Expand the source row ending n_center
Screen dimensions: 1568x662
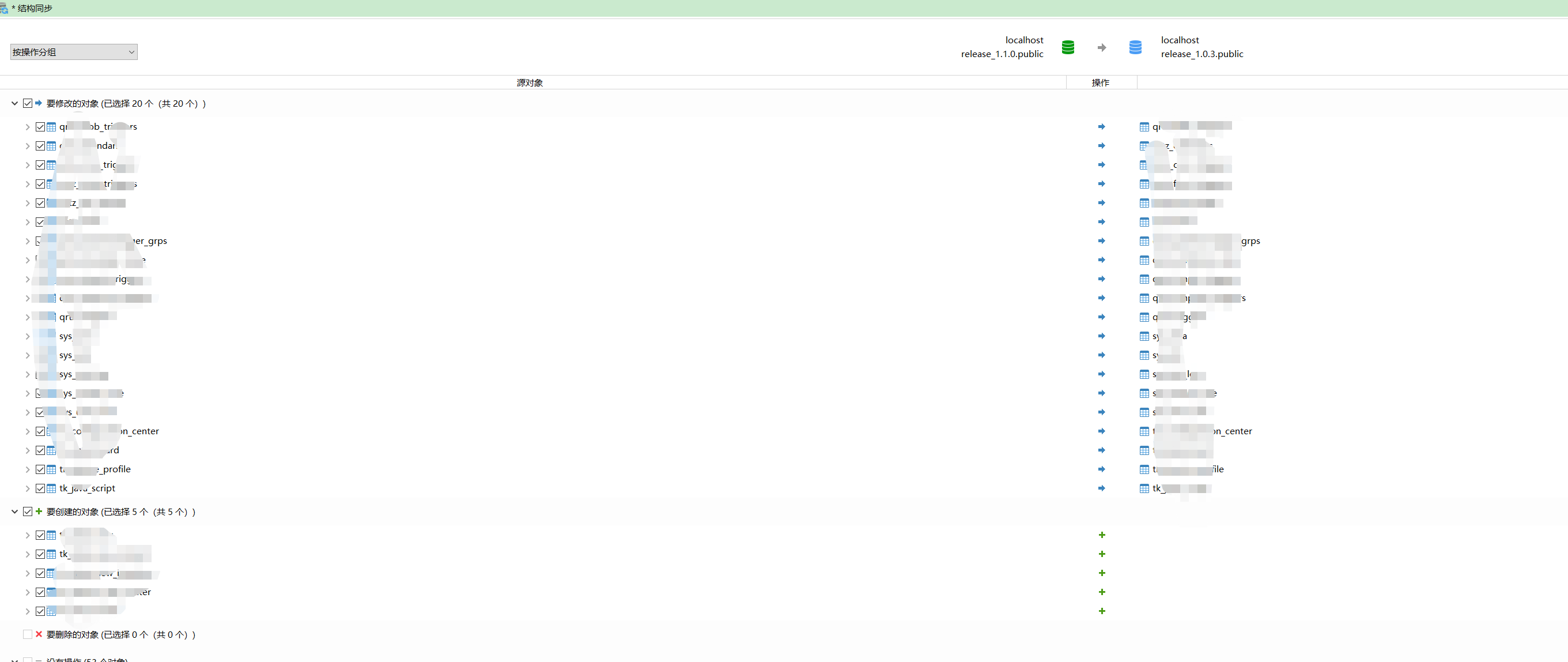[x=28, y=431]
